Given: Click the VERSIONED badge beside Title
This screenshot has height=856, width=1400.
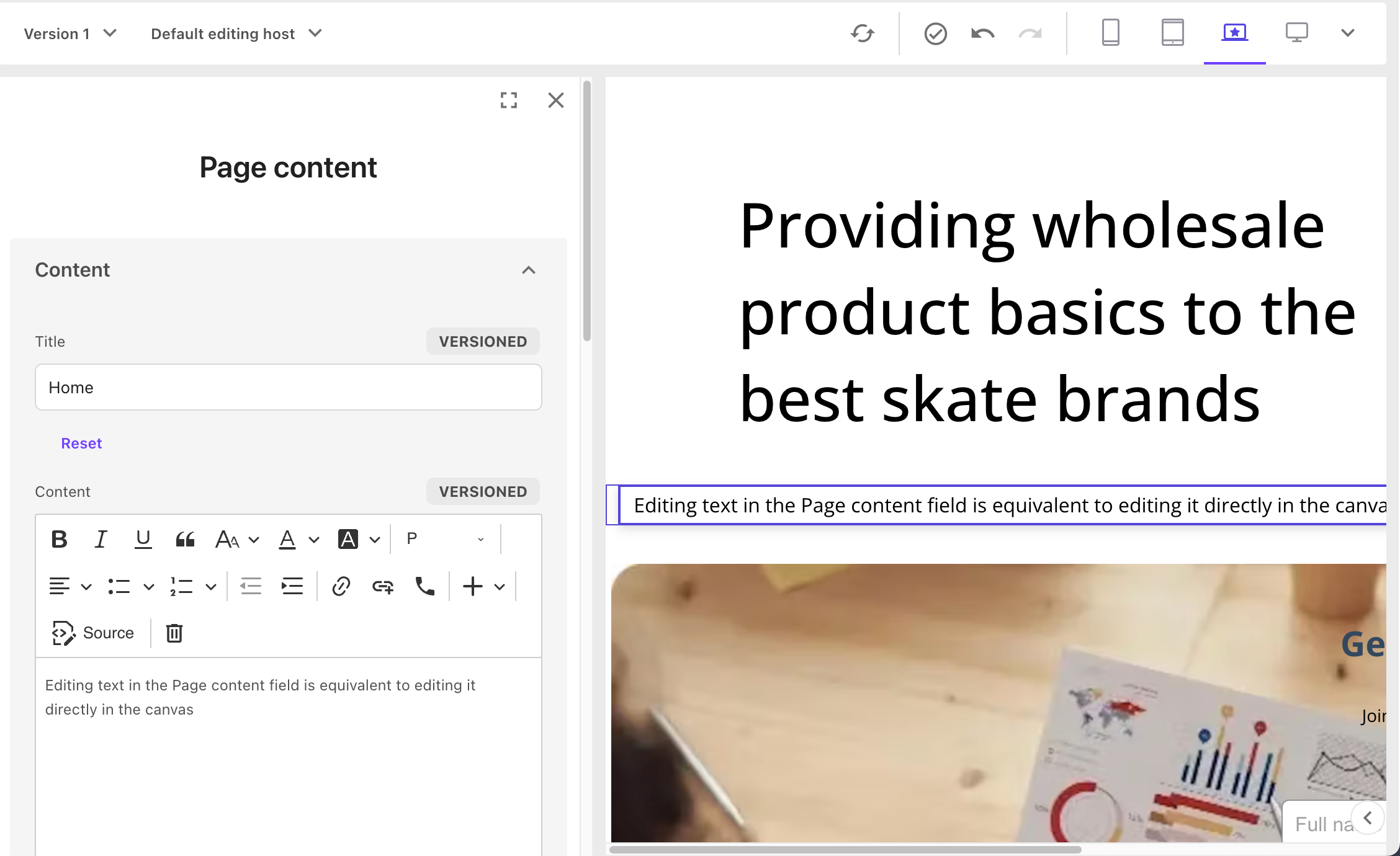Looking at the screenshot, I should coord(483,341).
